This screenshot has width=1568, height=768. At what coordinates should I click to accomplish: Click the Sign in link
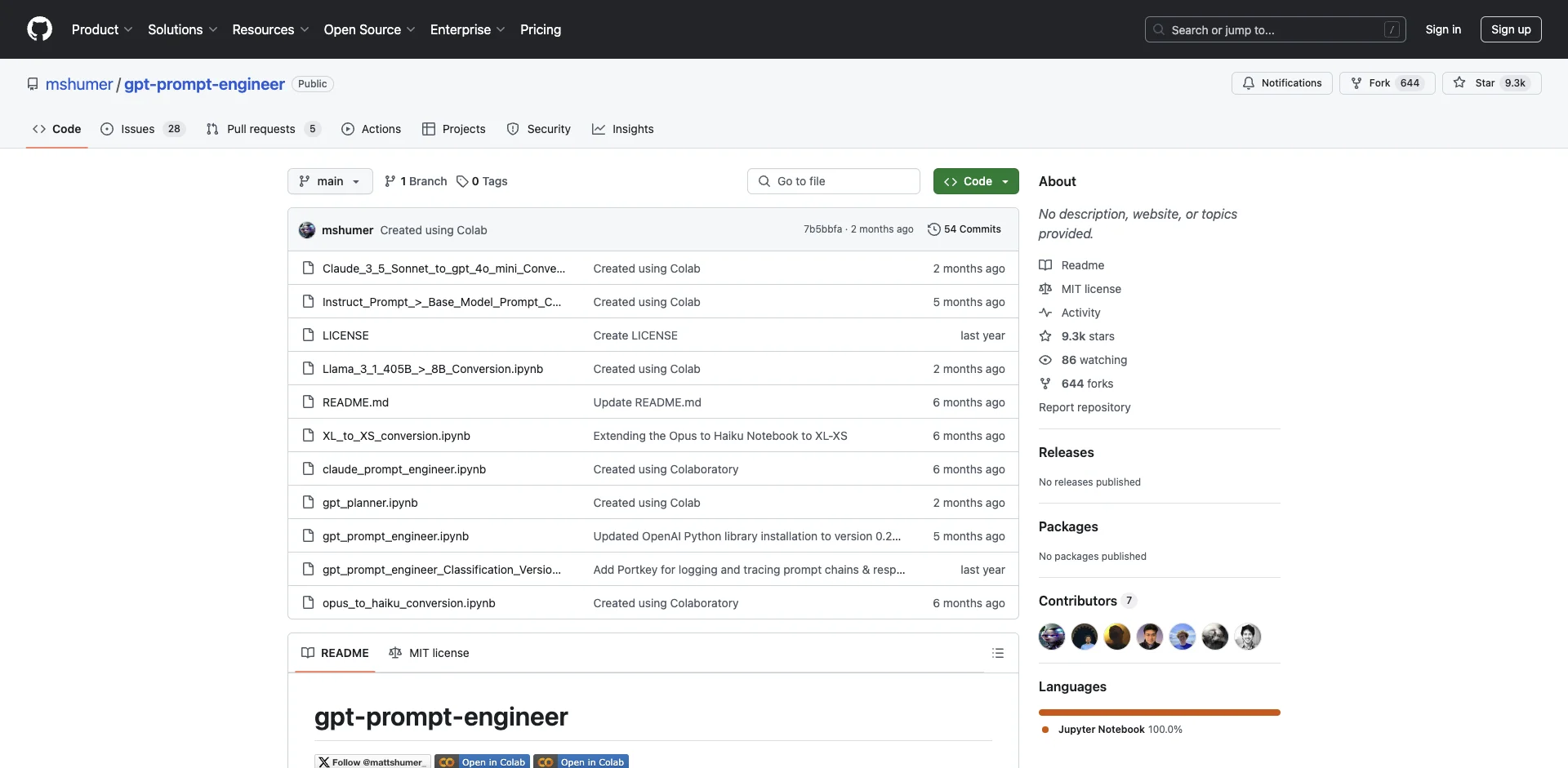[1443, 29]
